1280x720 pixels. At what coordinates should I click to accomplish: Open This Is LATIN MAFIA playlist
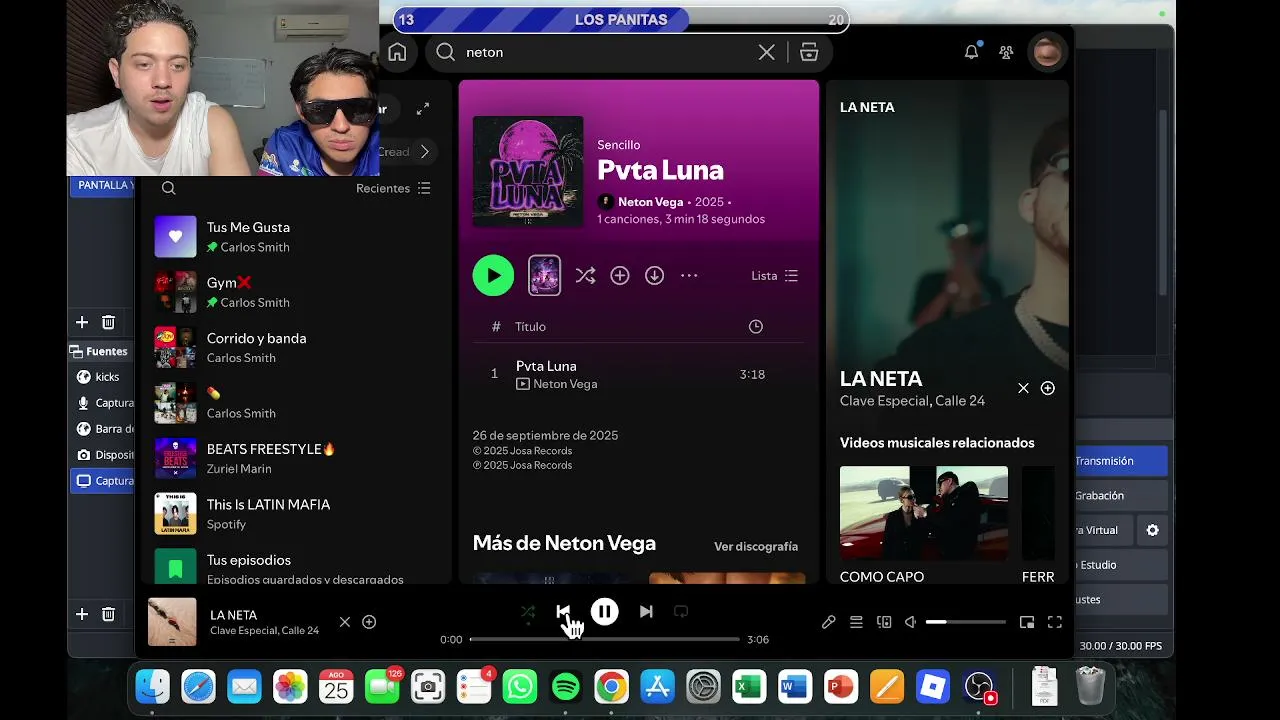[292, 514]
